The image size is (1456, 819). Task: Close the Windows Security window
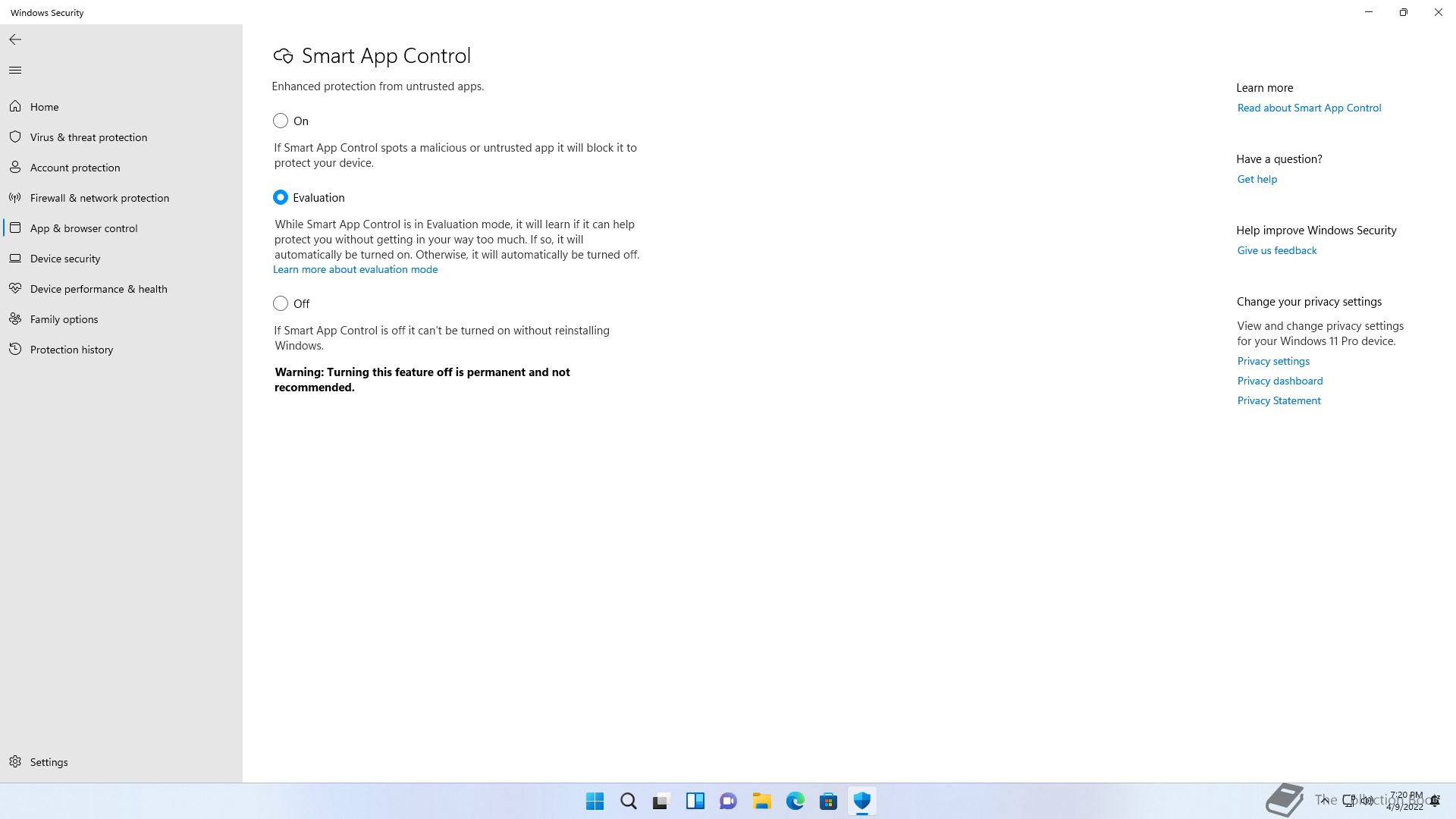(1439, 12)
